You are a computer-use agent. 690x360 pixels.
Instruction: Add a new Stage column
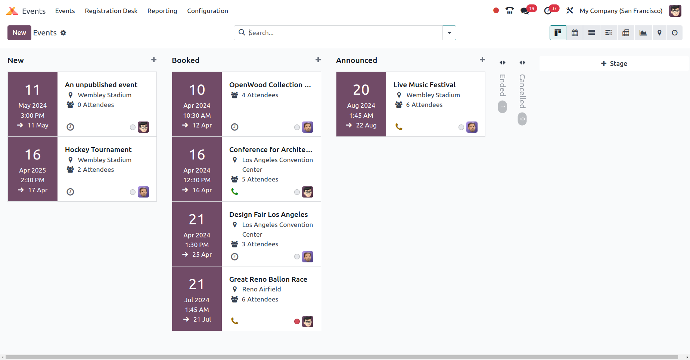tap(614, 63)
